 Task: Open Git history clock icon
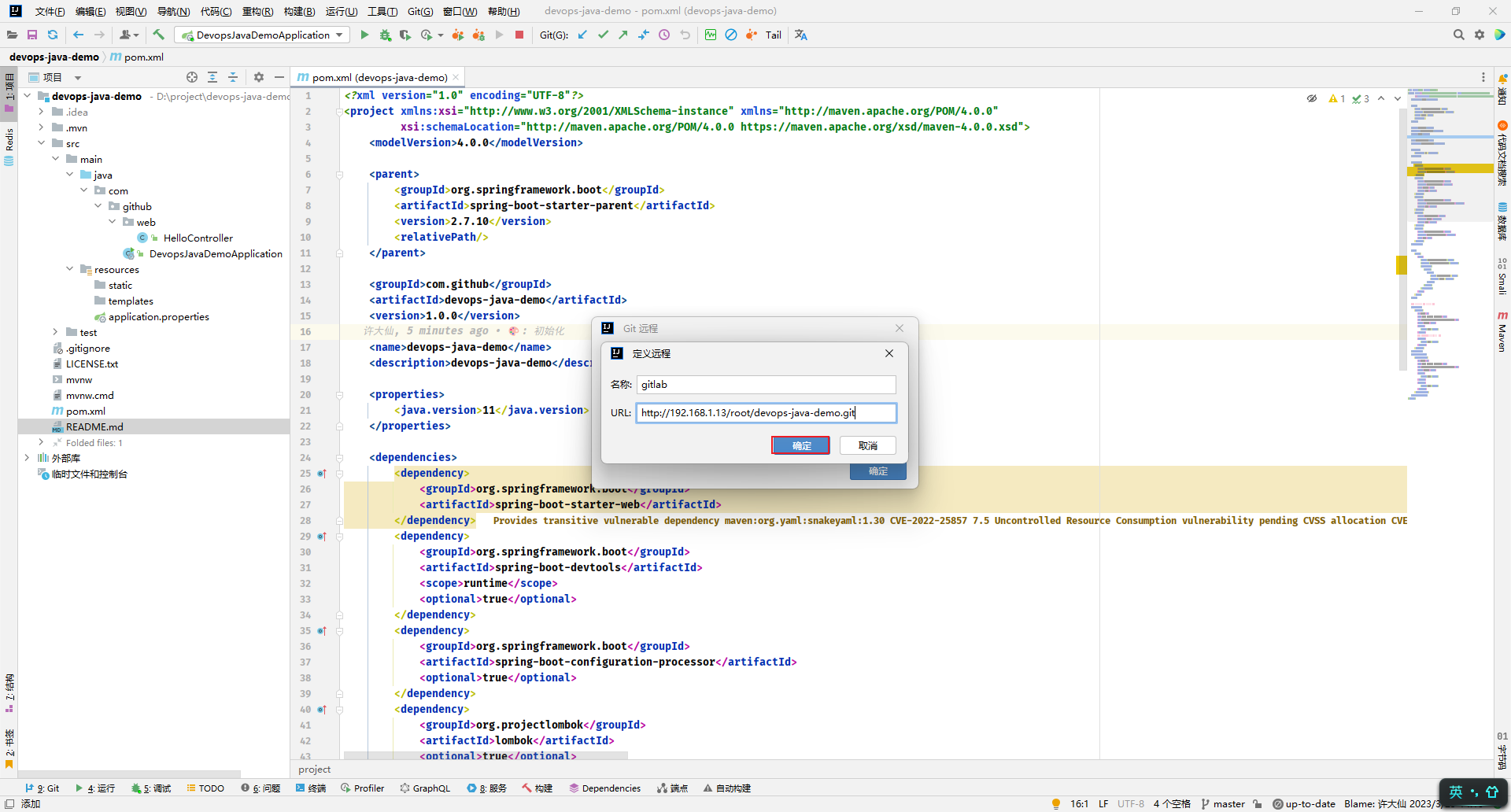664,35
